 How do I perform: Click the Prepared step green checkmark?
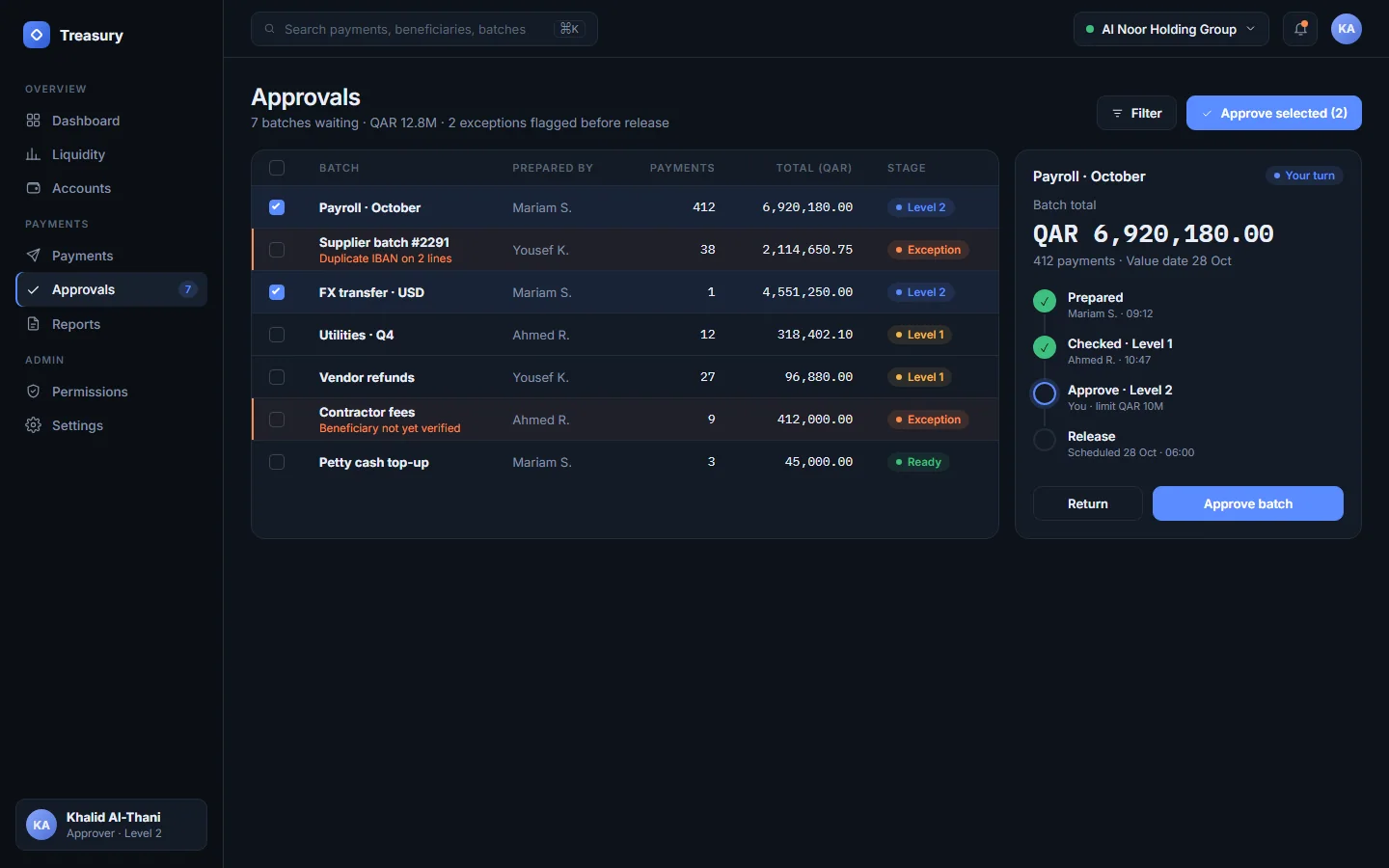pyautogui.click(x=1045, y=301)
